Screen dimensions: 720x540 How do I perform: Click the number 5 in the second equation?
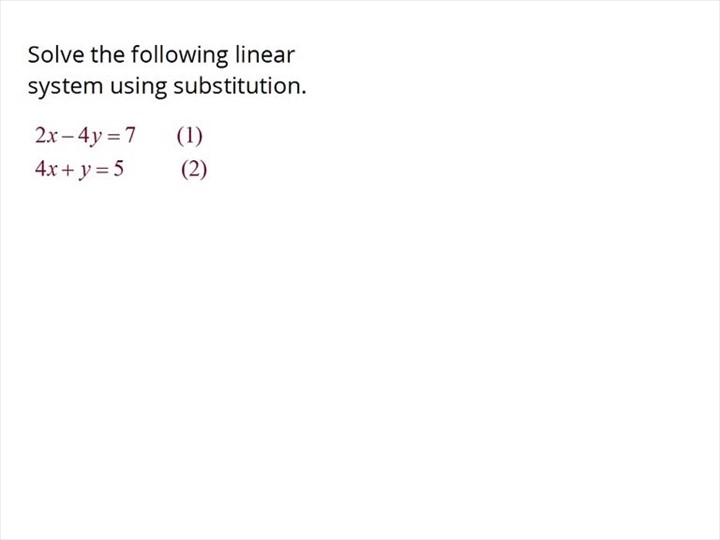(x=119, y=169)
